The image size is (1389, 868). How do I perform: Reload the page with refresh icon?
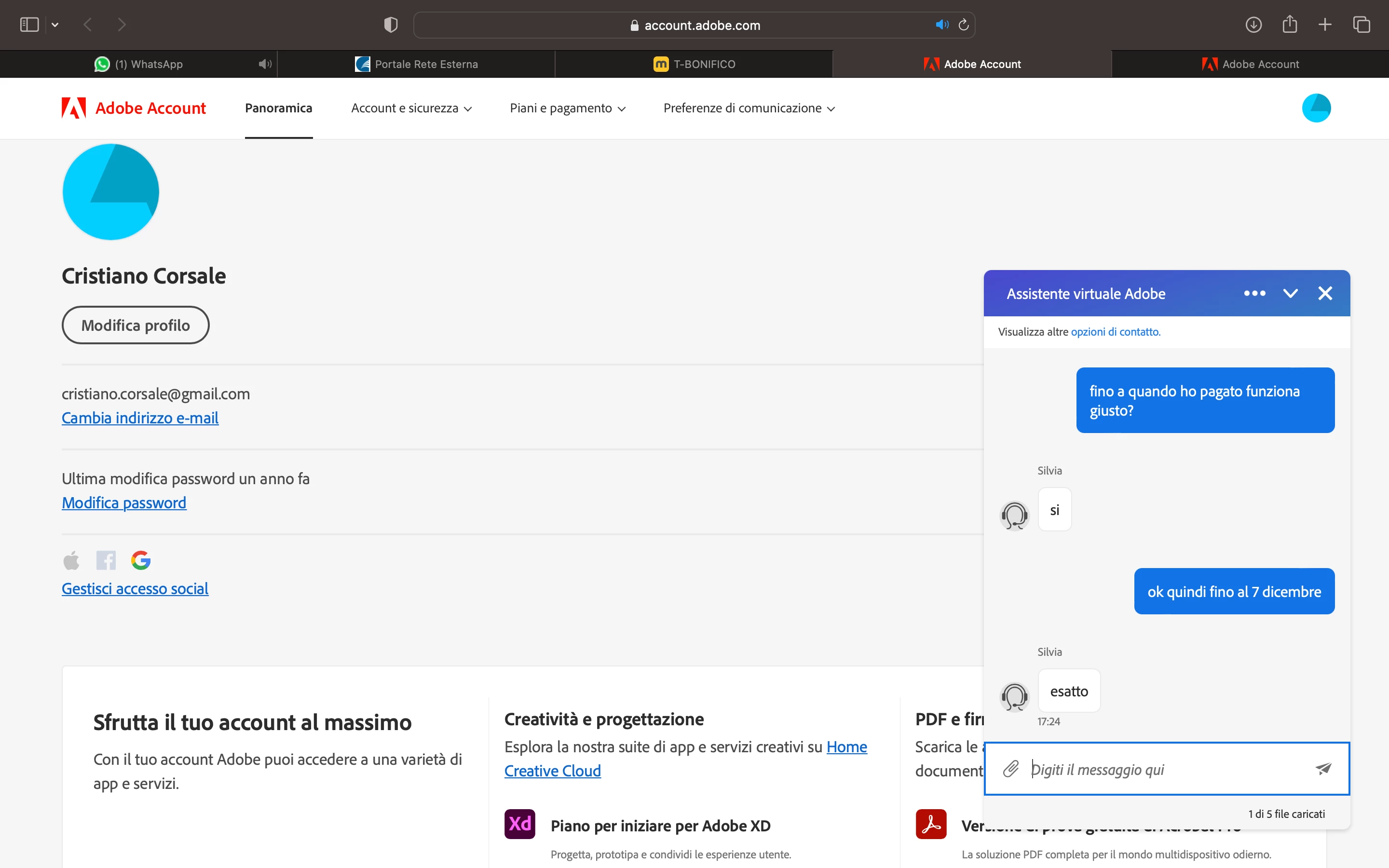click(964, 25)
